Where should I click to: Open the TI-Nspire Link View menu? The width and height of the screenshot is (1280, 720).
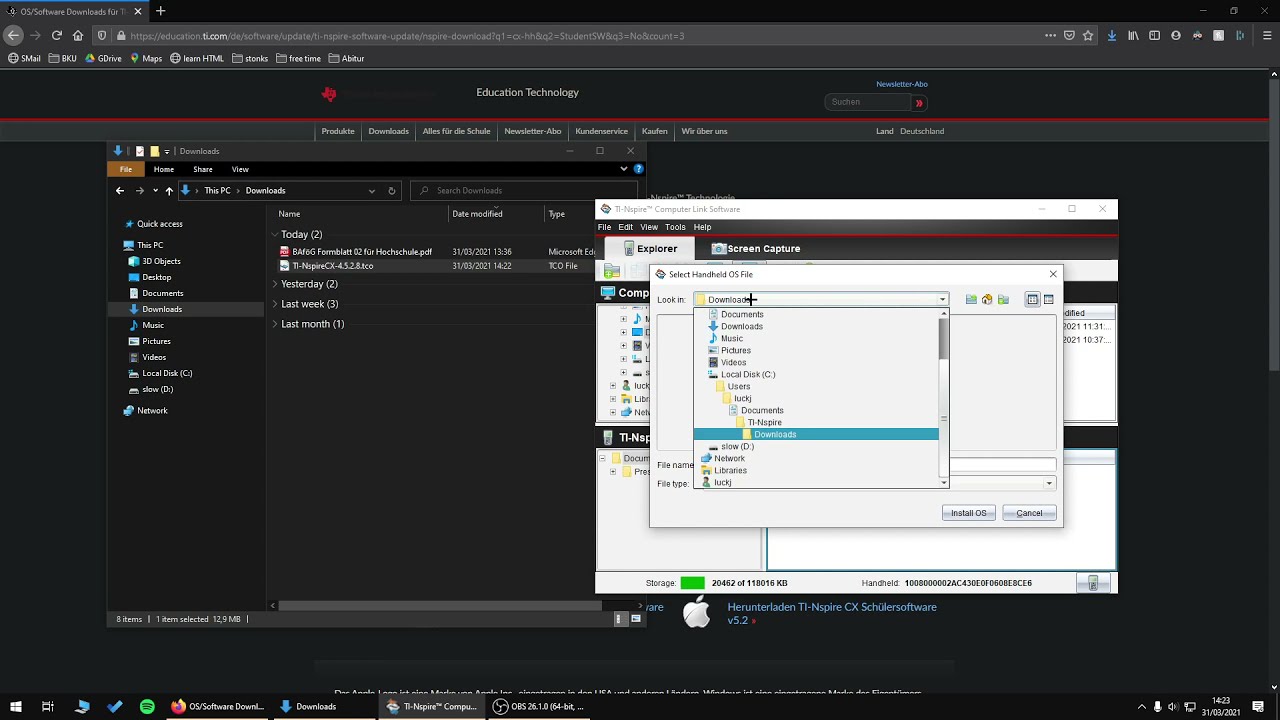(649, 227)
